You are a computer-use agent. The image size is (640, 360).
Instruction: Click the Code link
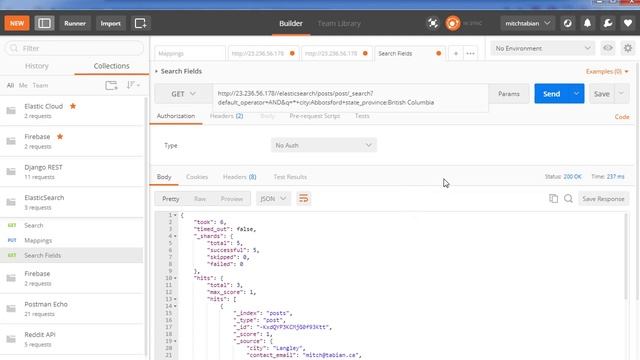tap(622, 117)
